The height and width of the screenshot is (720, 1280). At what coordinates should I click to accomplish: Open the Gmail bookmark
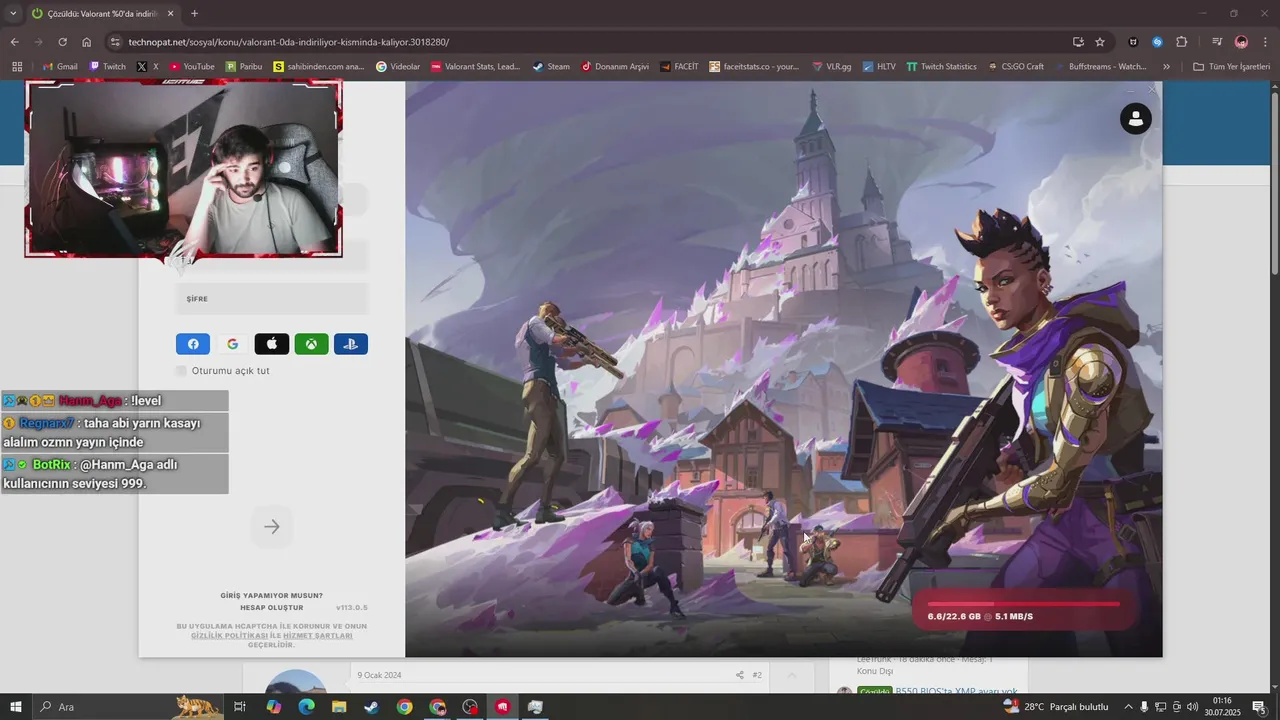point(59,67)
